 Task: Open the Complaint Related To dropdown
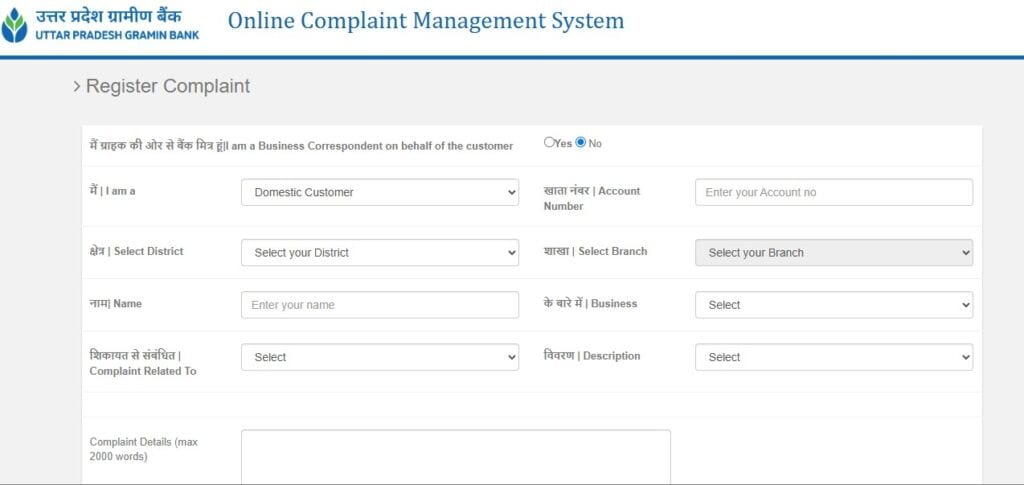pos(380,357)
